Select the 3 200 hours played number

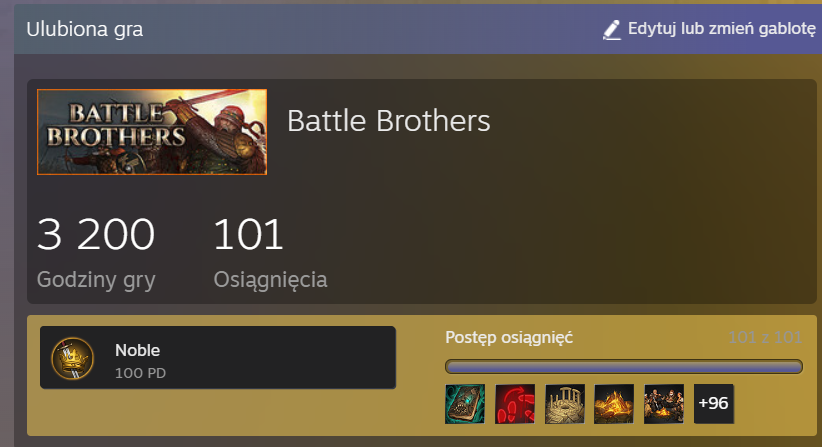96,235
